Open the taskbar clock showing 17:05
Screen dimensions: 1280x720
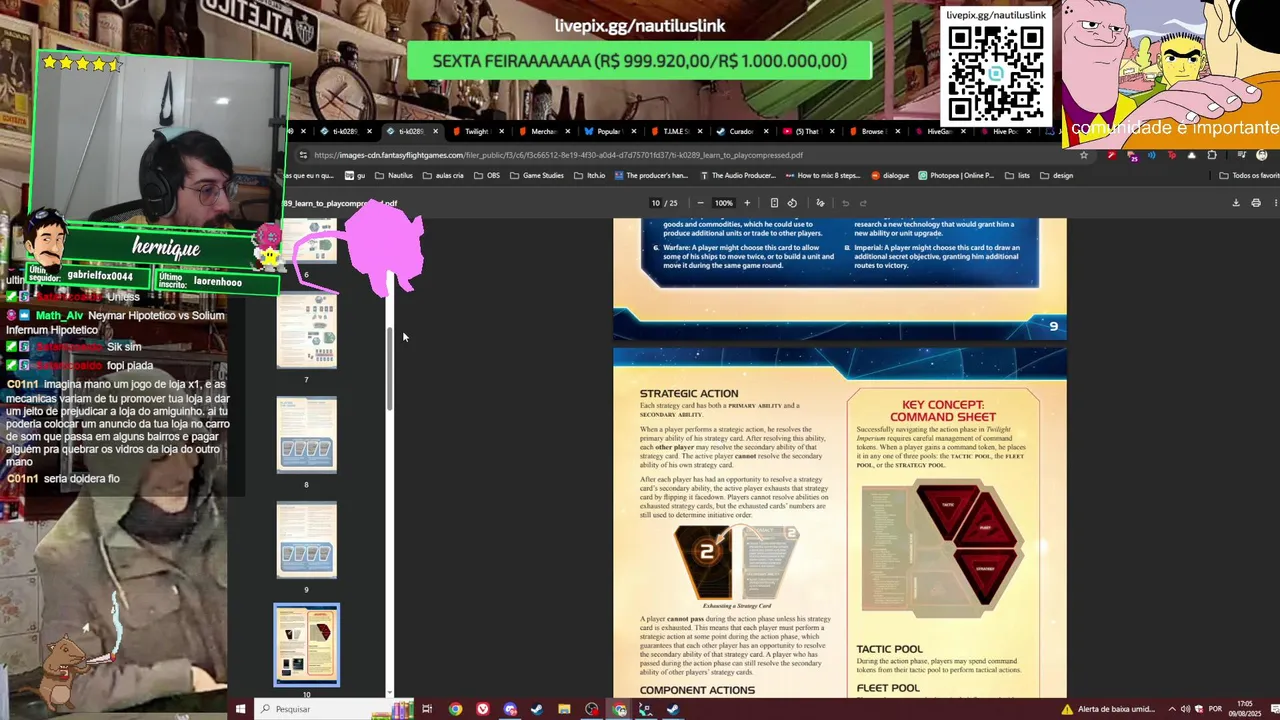point(1243,709)
